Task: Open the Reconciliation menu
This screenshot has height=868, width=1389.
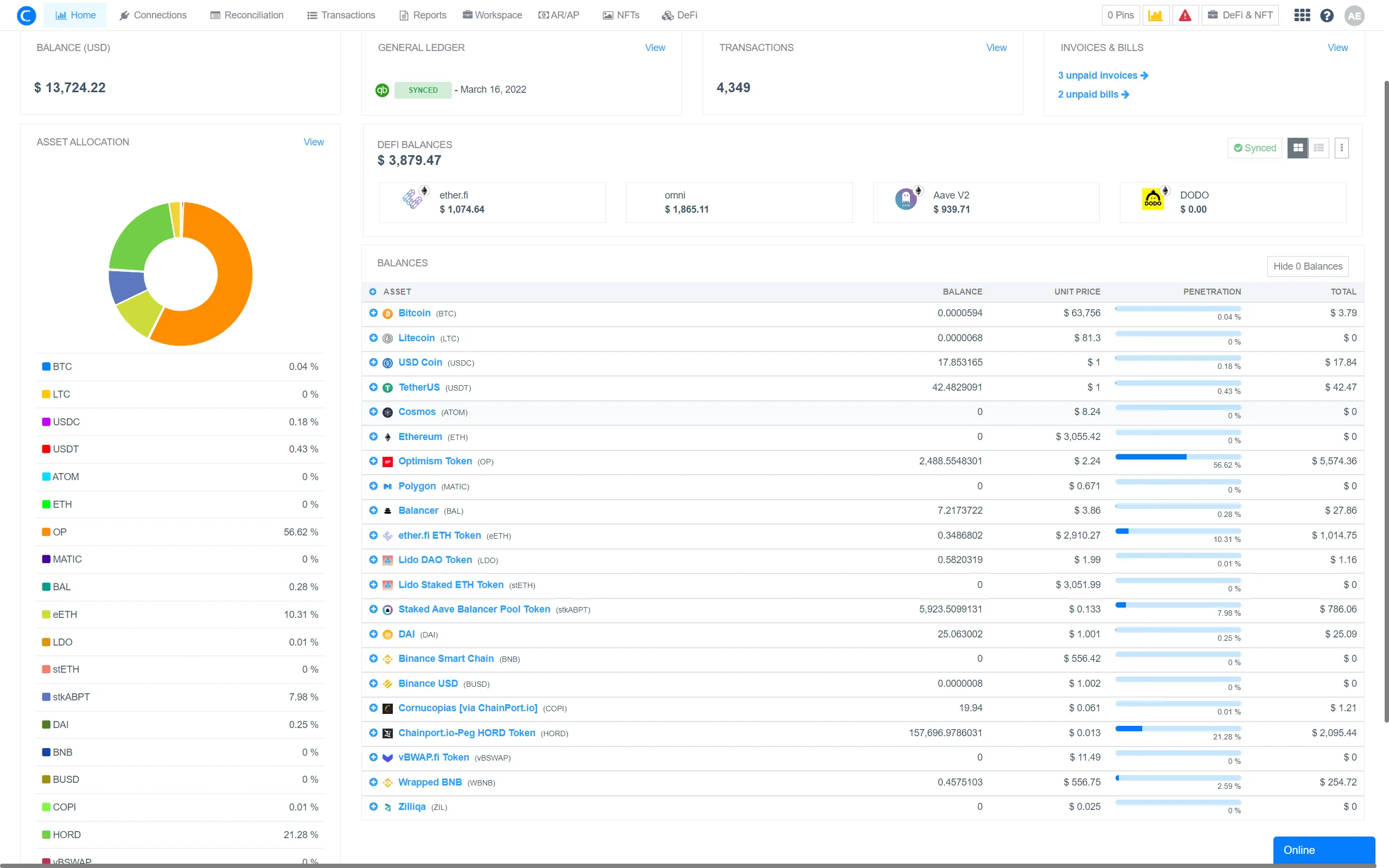Action: [x=247, y=16]
